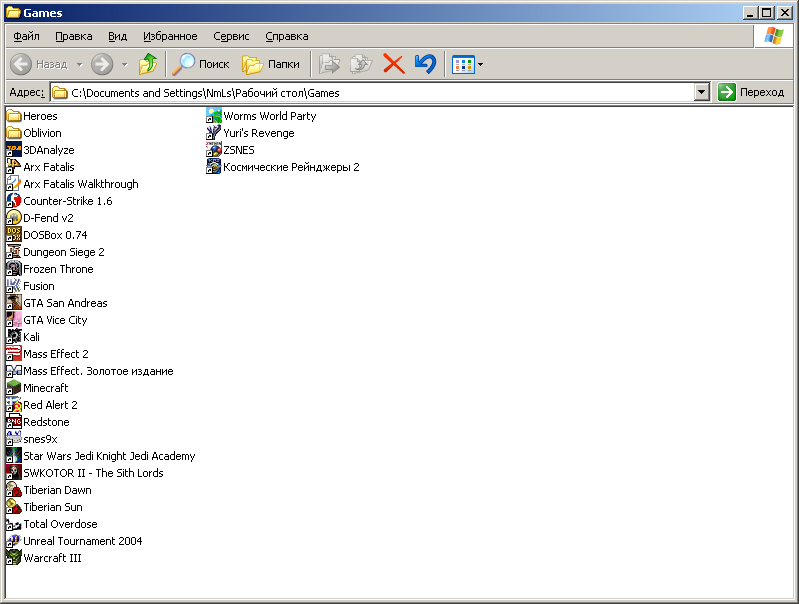Viewport: 799px width, 604px height.
Task: Select the ZSNES shortcut icon
Action: 214,150
